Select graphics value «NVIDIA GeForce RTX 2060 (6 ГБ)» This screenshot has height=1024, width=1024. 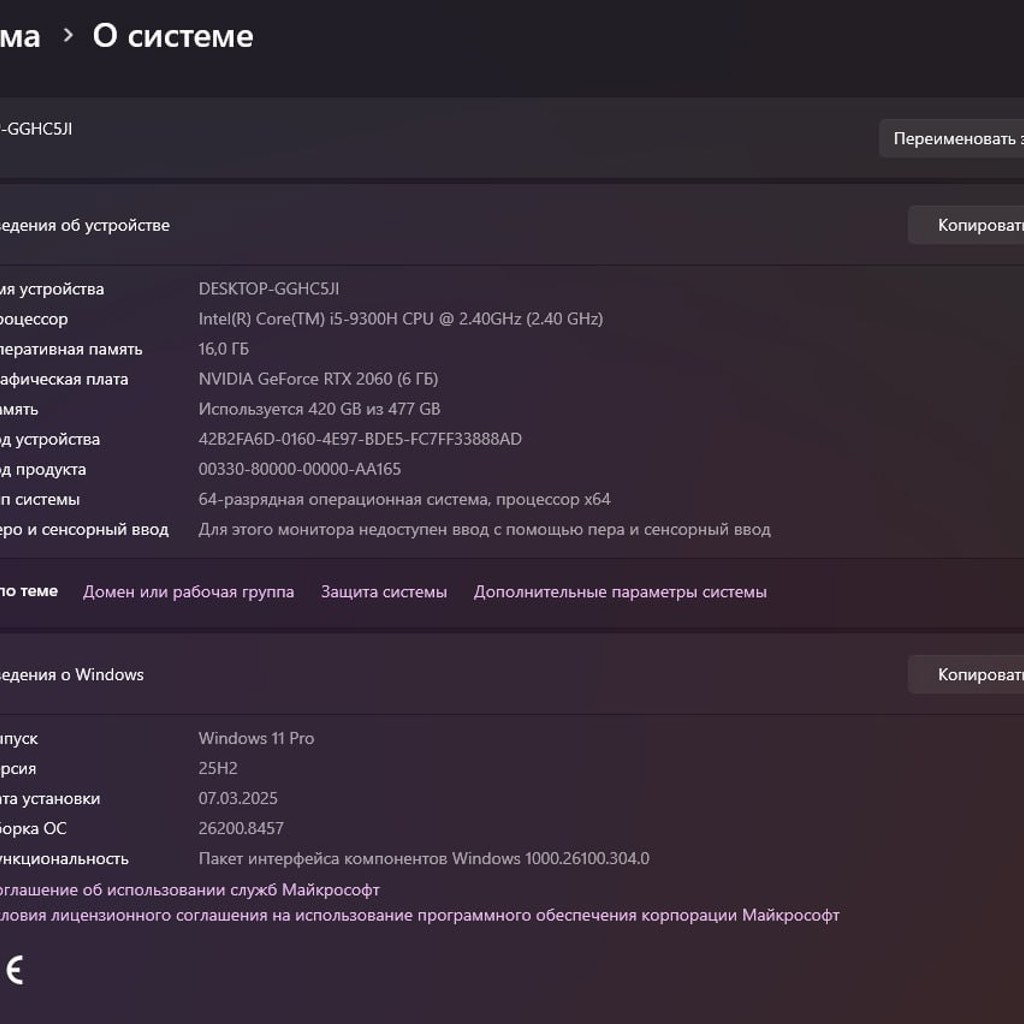point(318,379)
